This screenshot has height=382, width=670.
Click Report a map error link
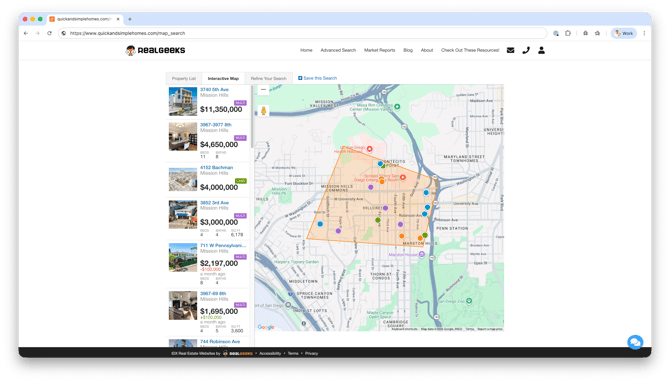[x=490, y=329]
